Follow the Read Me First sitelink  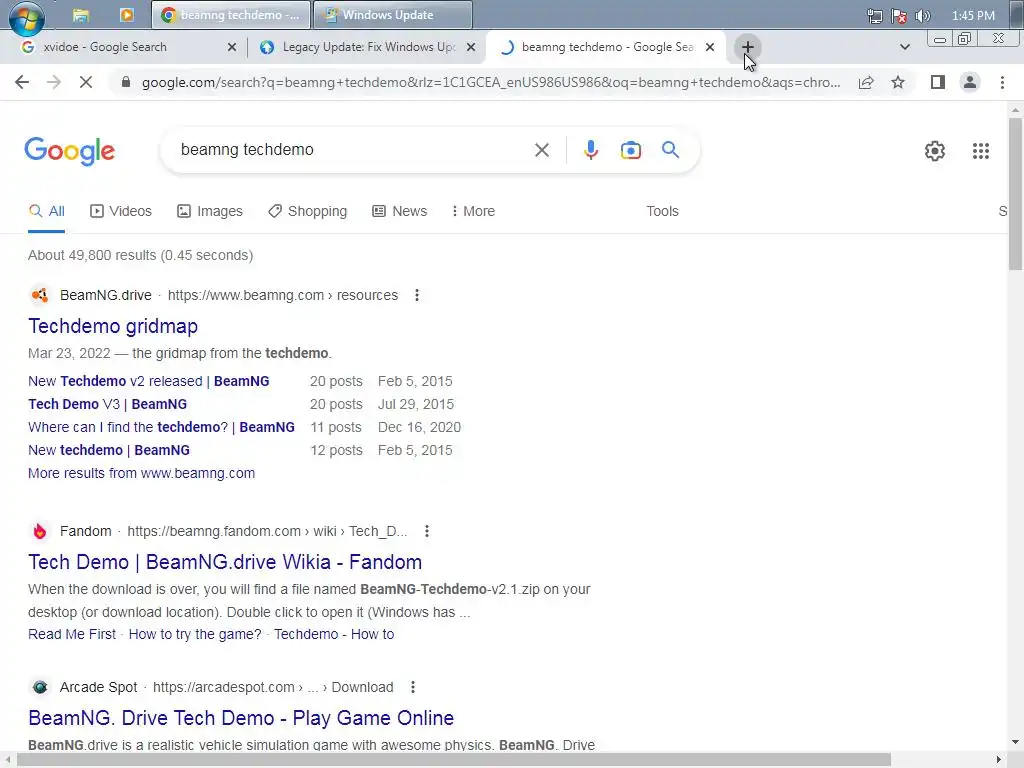pos(72,634)
